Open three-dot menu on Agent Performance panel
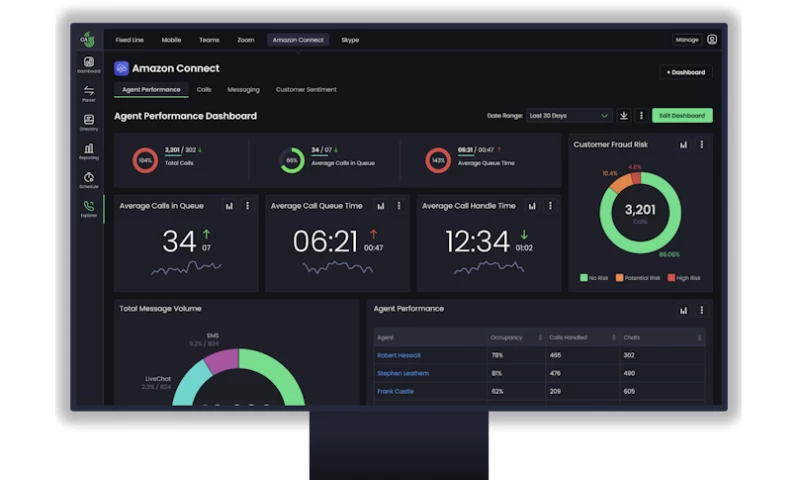800x480 pixels. [701, 310]
